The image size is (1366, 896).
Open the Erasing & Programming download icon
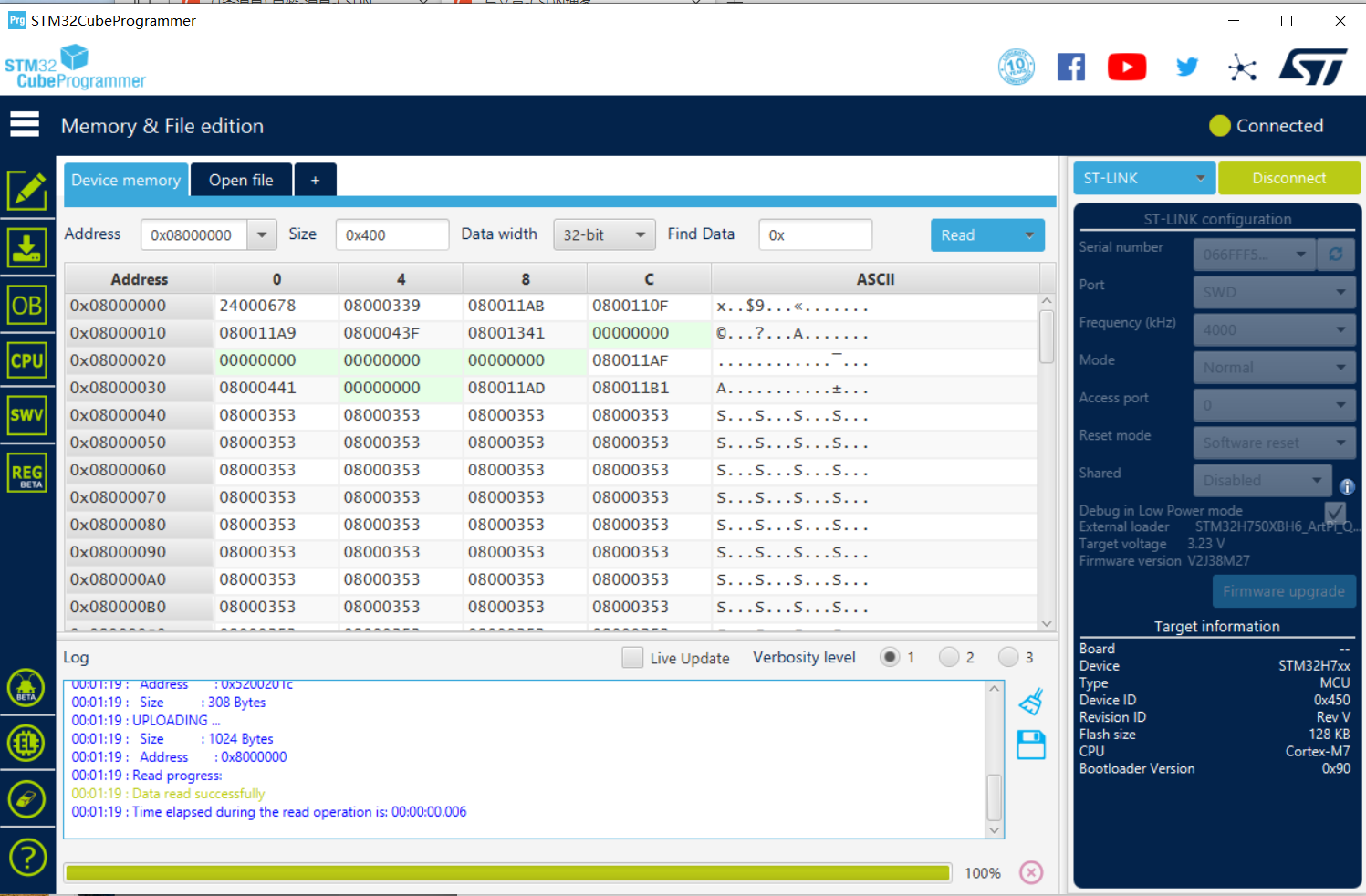[27, 247]
